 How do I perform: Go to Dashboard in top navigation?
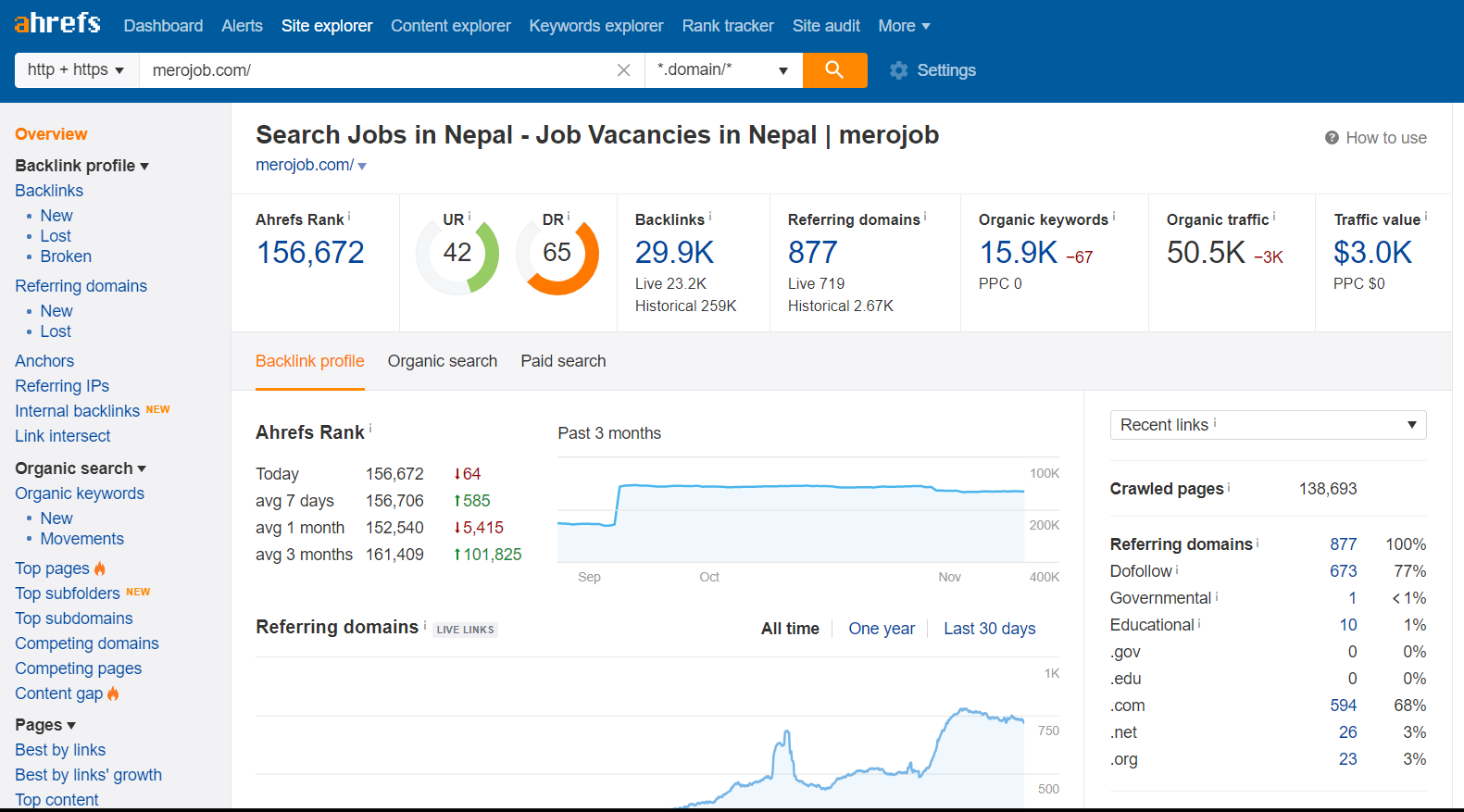163,26
